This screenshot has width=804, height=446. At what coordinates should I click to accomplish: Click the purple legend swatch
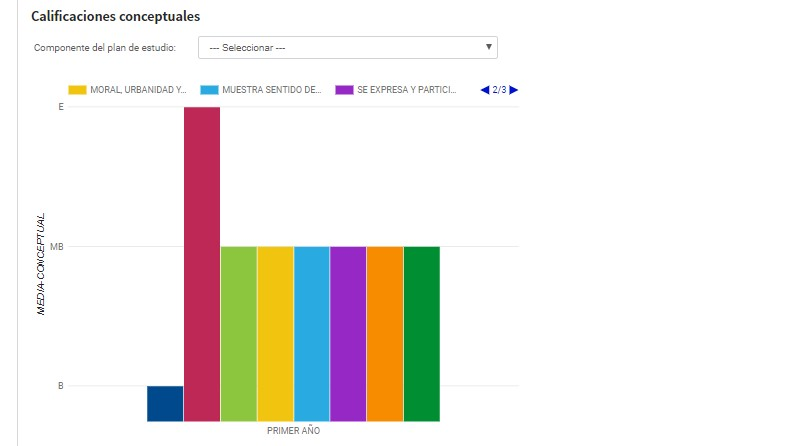pyautogui.click(x=344, y=90)
